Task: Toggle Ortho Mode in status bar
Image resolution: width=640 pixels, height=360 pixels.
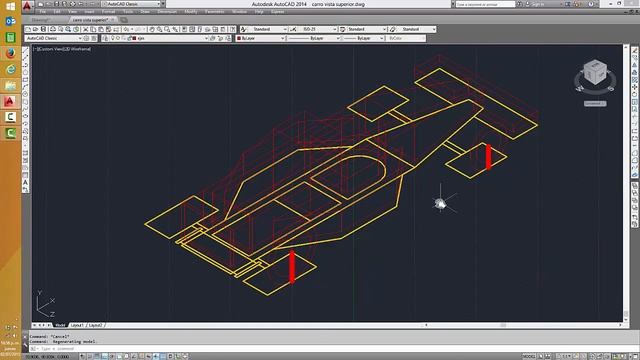Action: coord(104,357)
